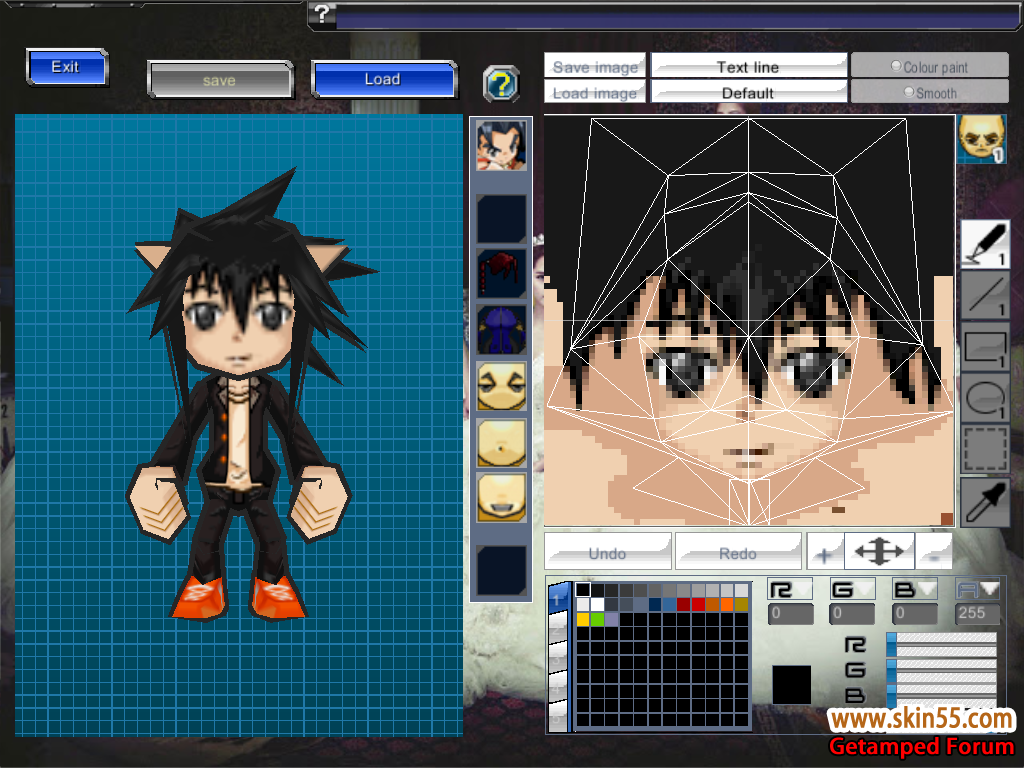Select the Rectangle tool
Image resolution: width=1024 pixels, height=768 pixels.
click(985, 347)
